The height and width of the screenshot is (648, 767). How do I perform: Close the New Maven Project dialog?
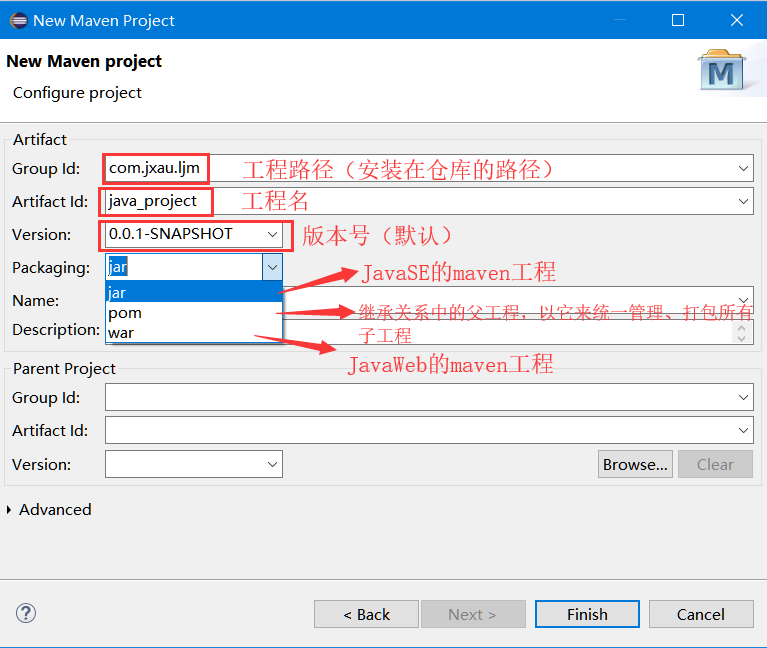click(737, 20)
